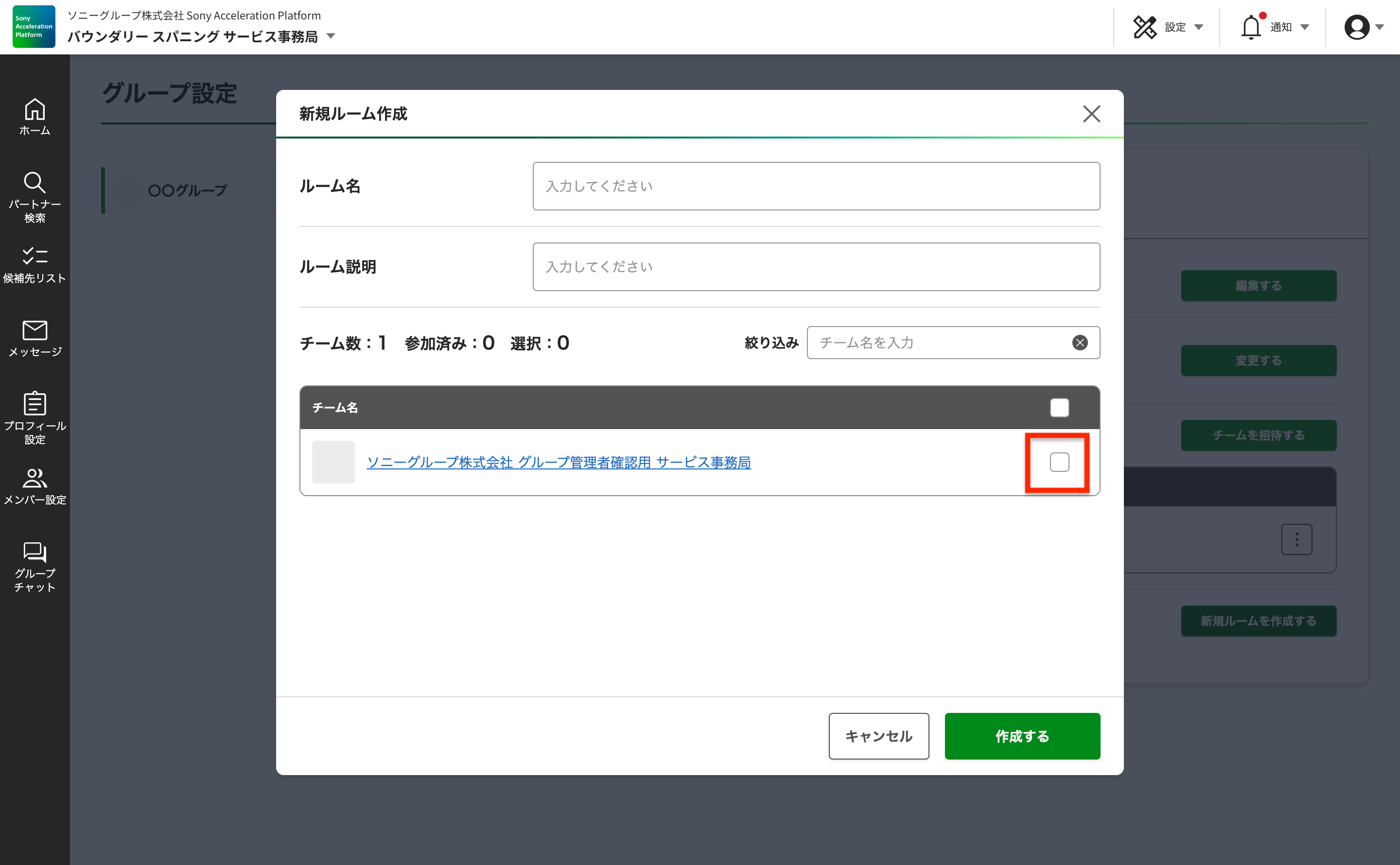Close the 新規ルーム作成 dialog
The width and height of the screenshot is (1400, 865).
coord(1091,114)
